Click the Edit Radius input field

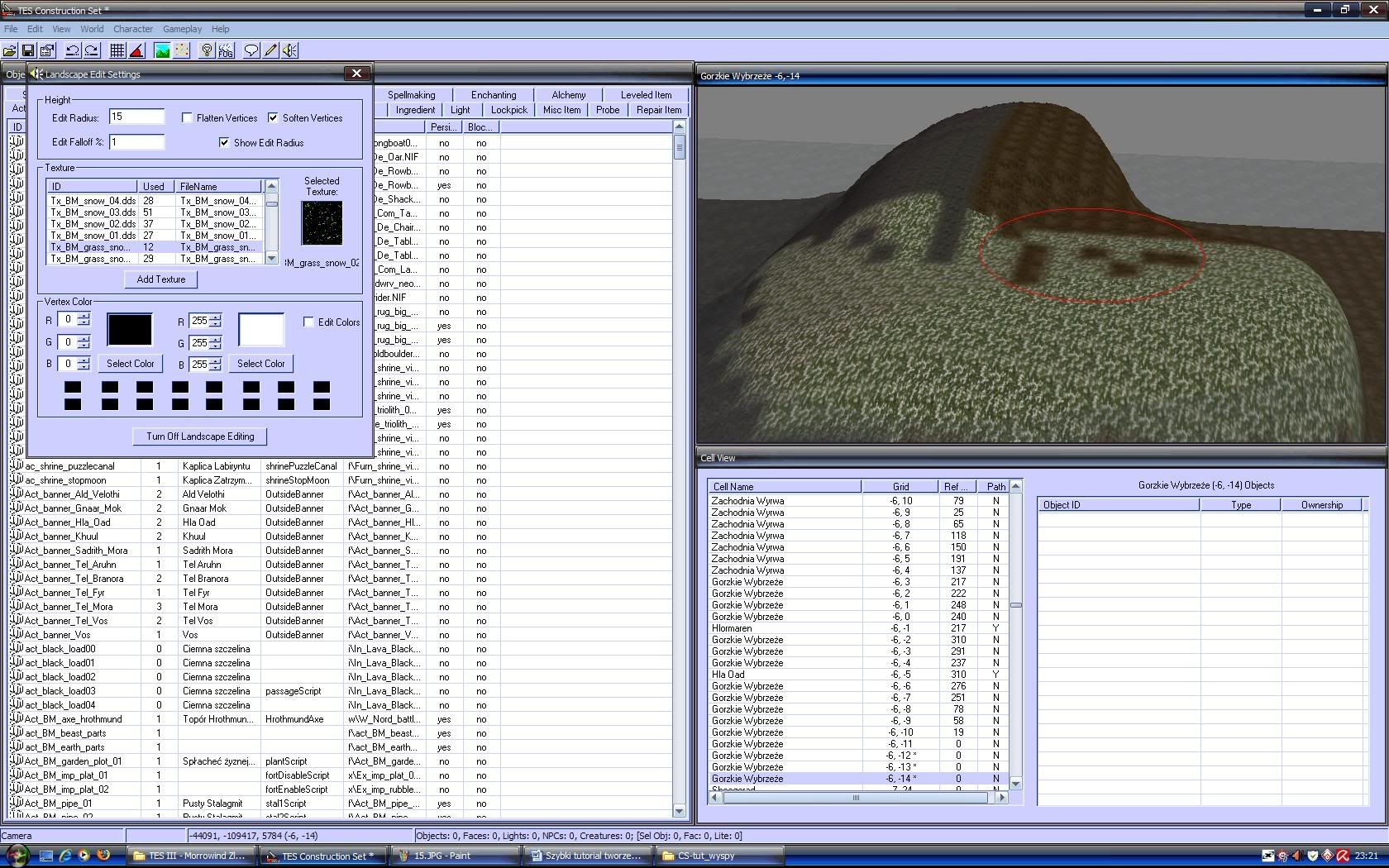click(136, 117)
